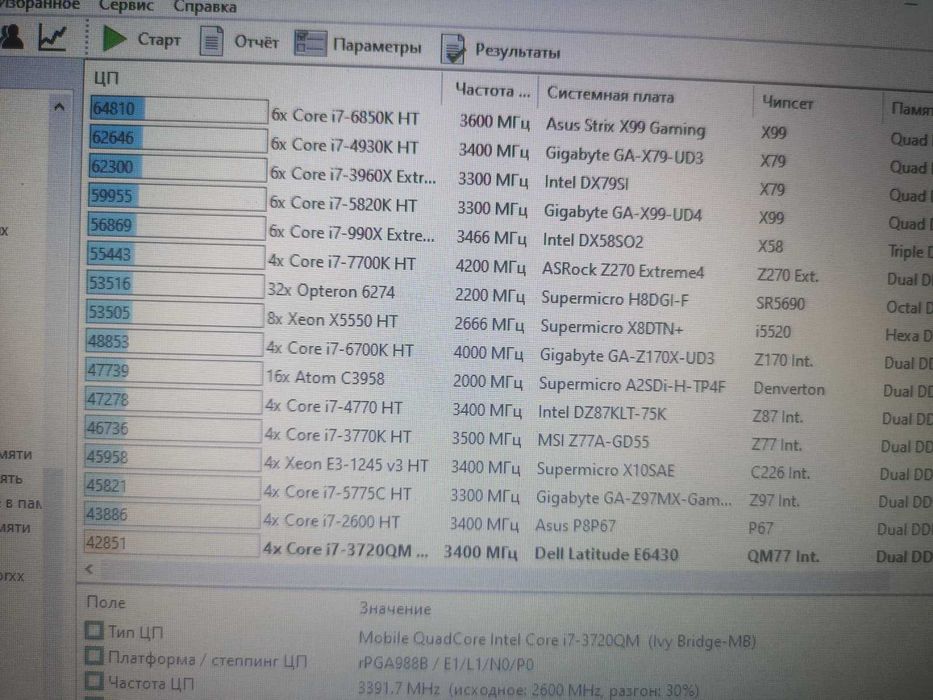Select the 42851 score bar
Image resolution: width=933 pixels, height=700 pixels.
(x=171, y=543)
